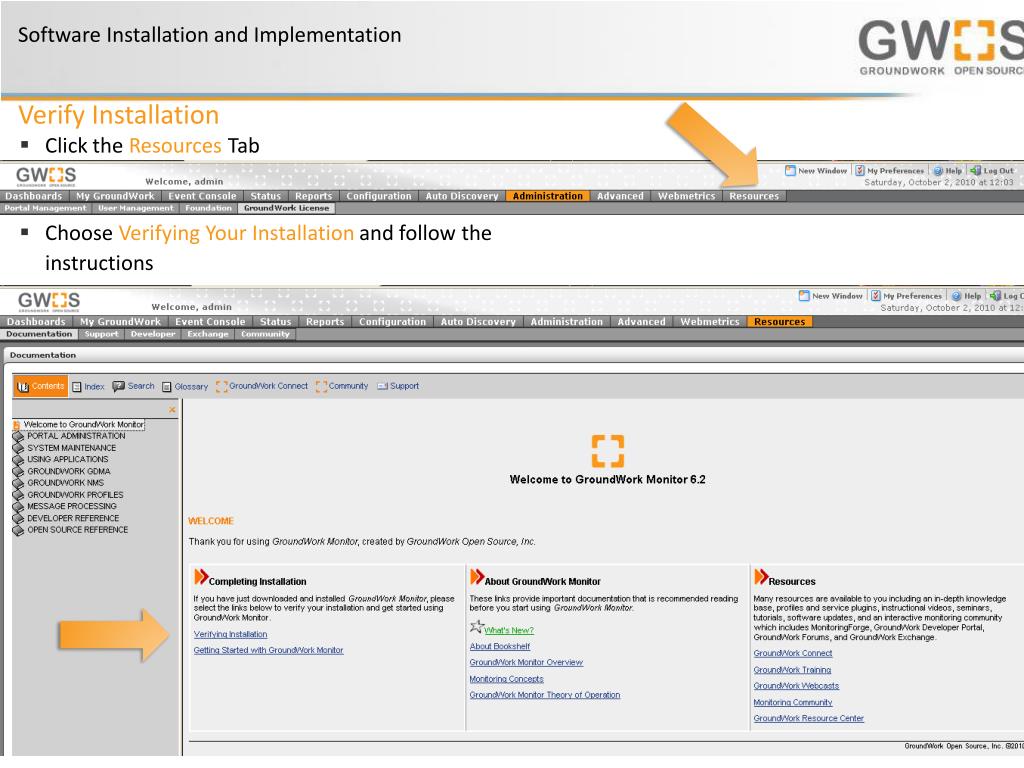Click star icon next to What's New?
Image resolution: width=1024 pixels, height=768 pixels.
click(477, 627)
